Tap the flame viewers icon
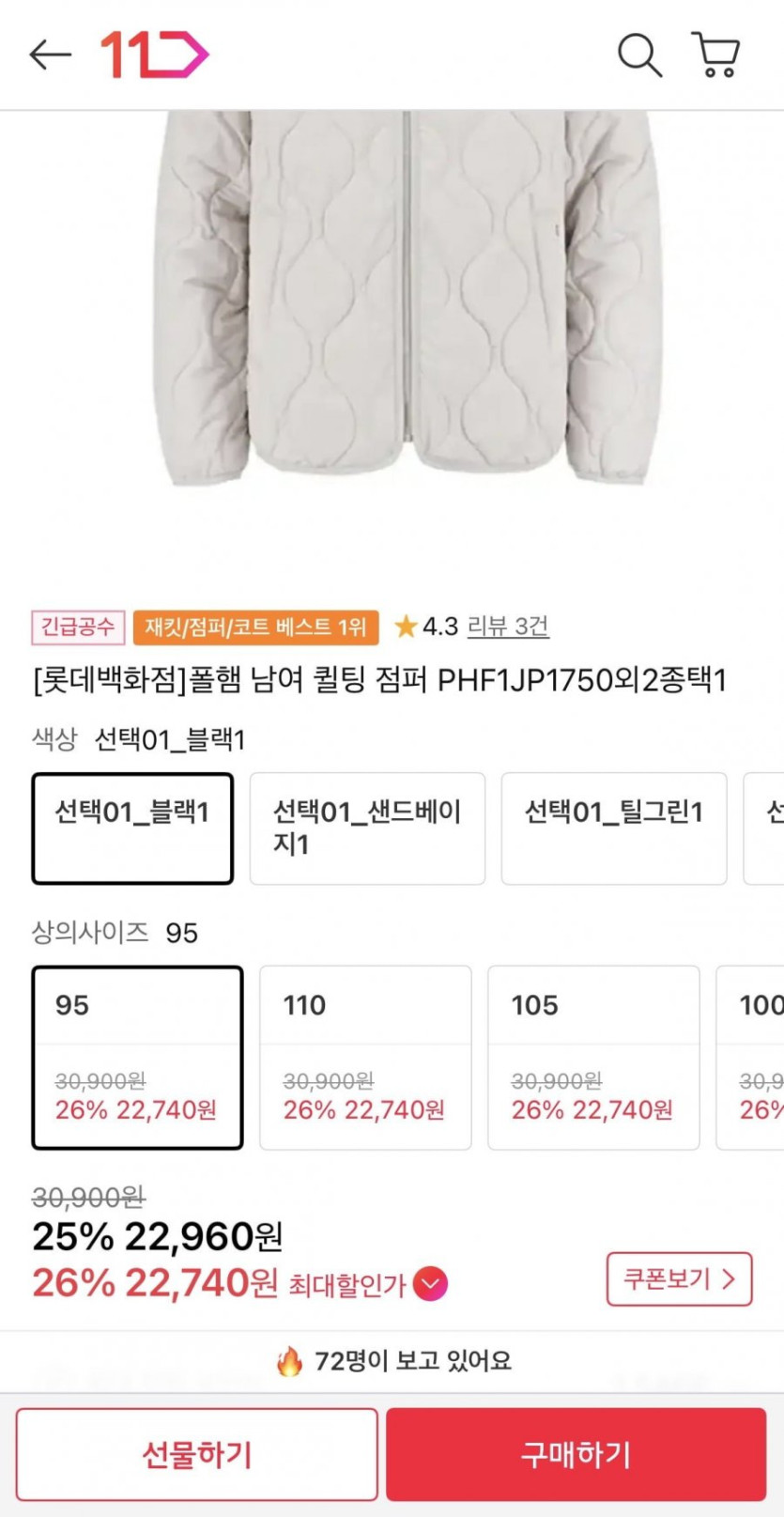Screen dimensions: 784x1517 [x=289, y=1361]
